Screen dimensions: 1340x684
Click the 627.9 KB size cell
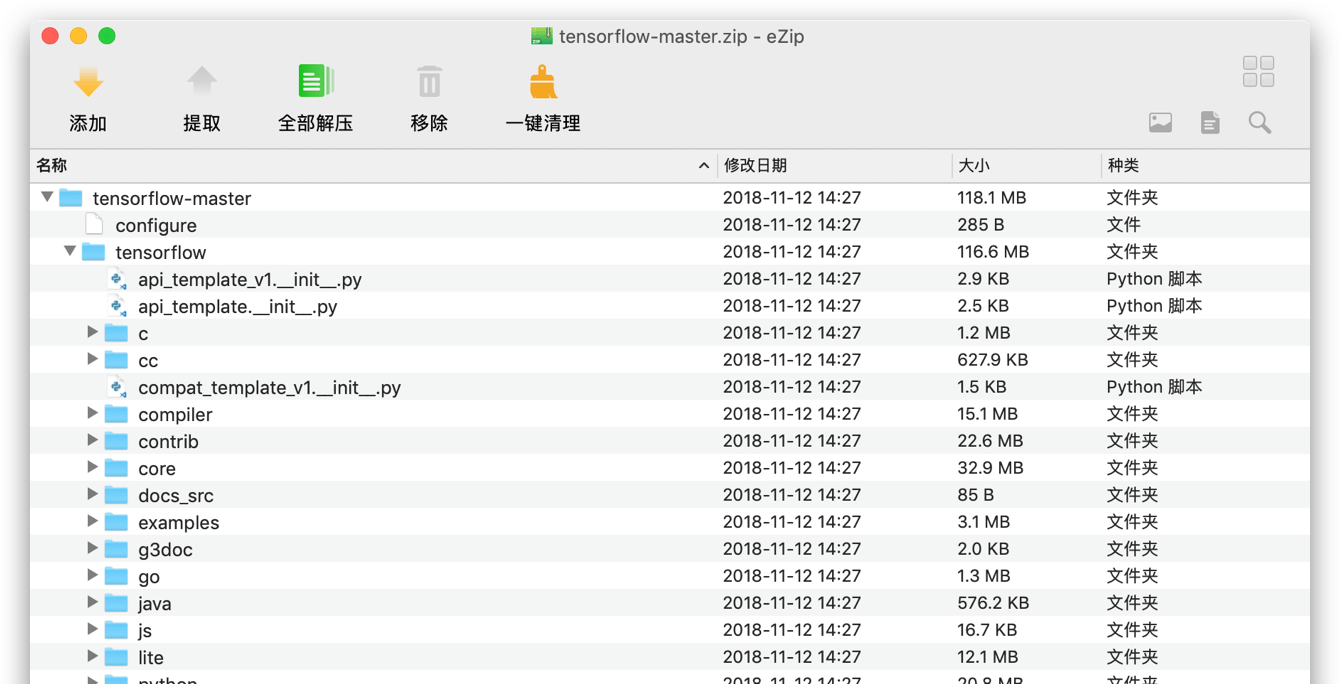pos(993,360)
